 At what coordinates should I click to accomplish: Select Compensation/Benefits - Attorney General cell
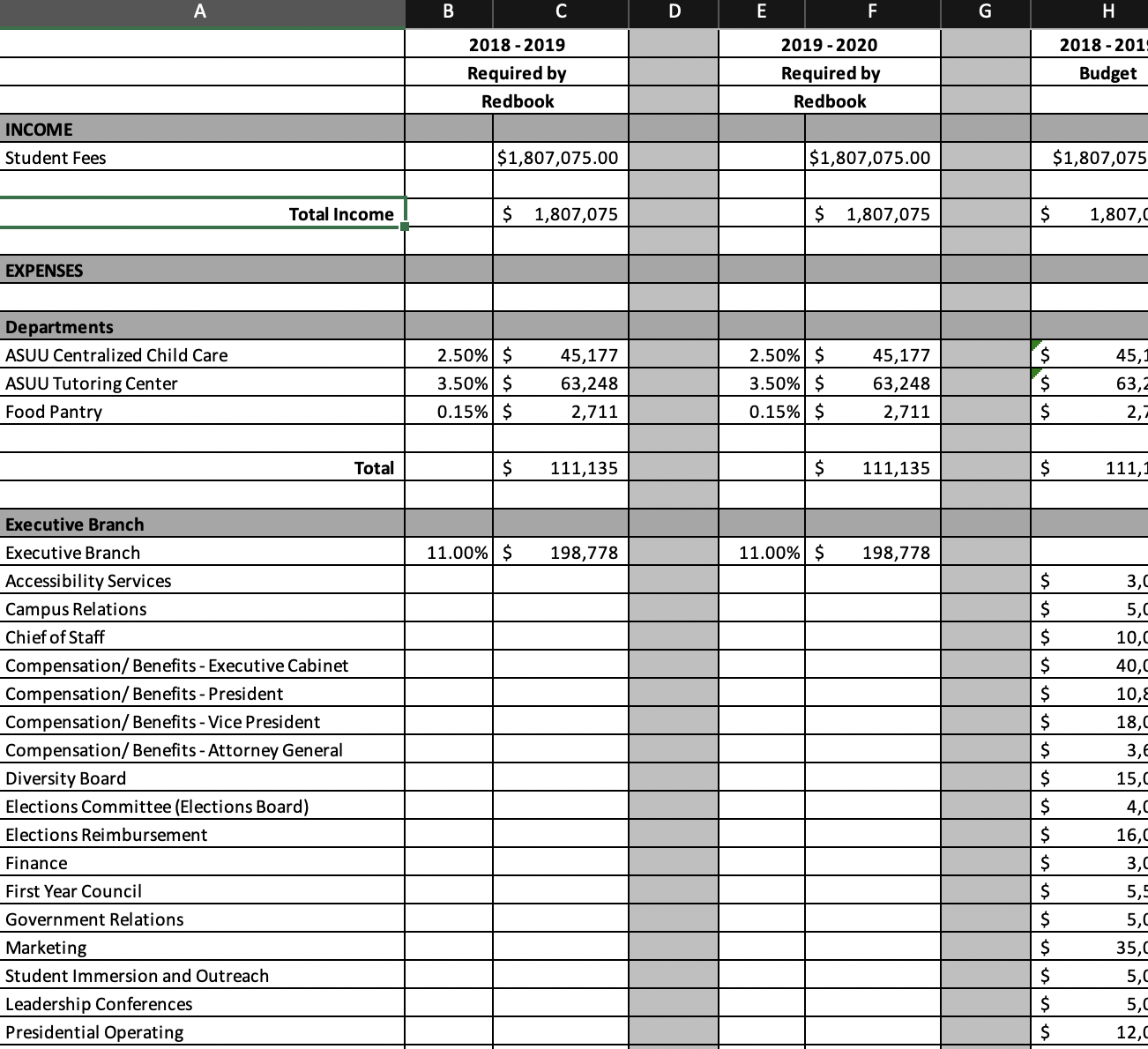point(202,749)
